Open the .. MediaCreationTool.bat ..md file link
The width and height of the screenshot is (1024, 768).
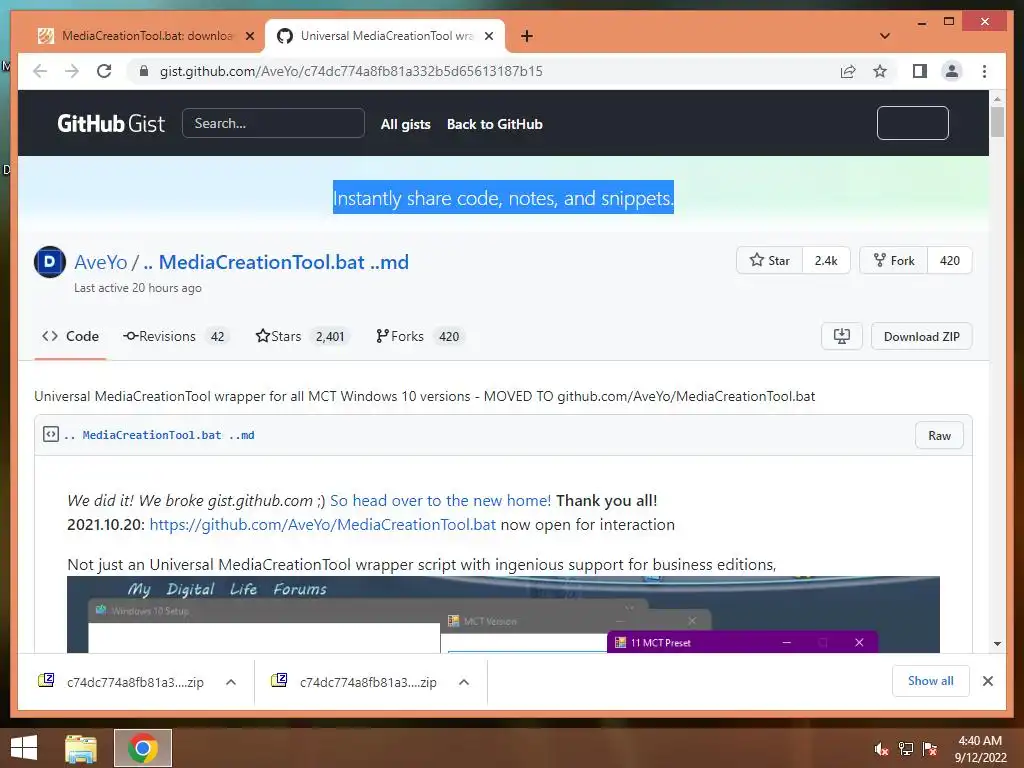pyautogui.click(x=159, y=435)
